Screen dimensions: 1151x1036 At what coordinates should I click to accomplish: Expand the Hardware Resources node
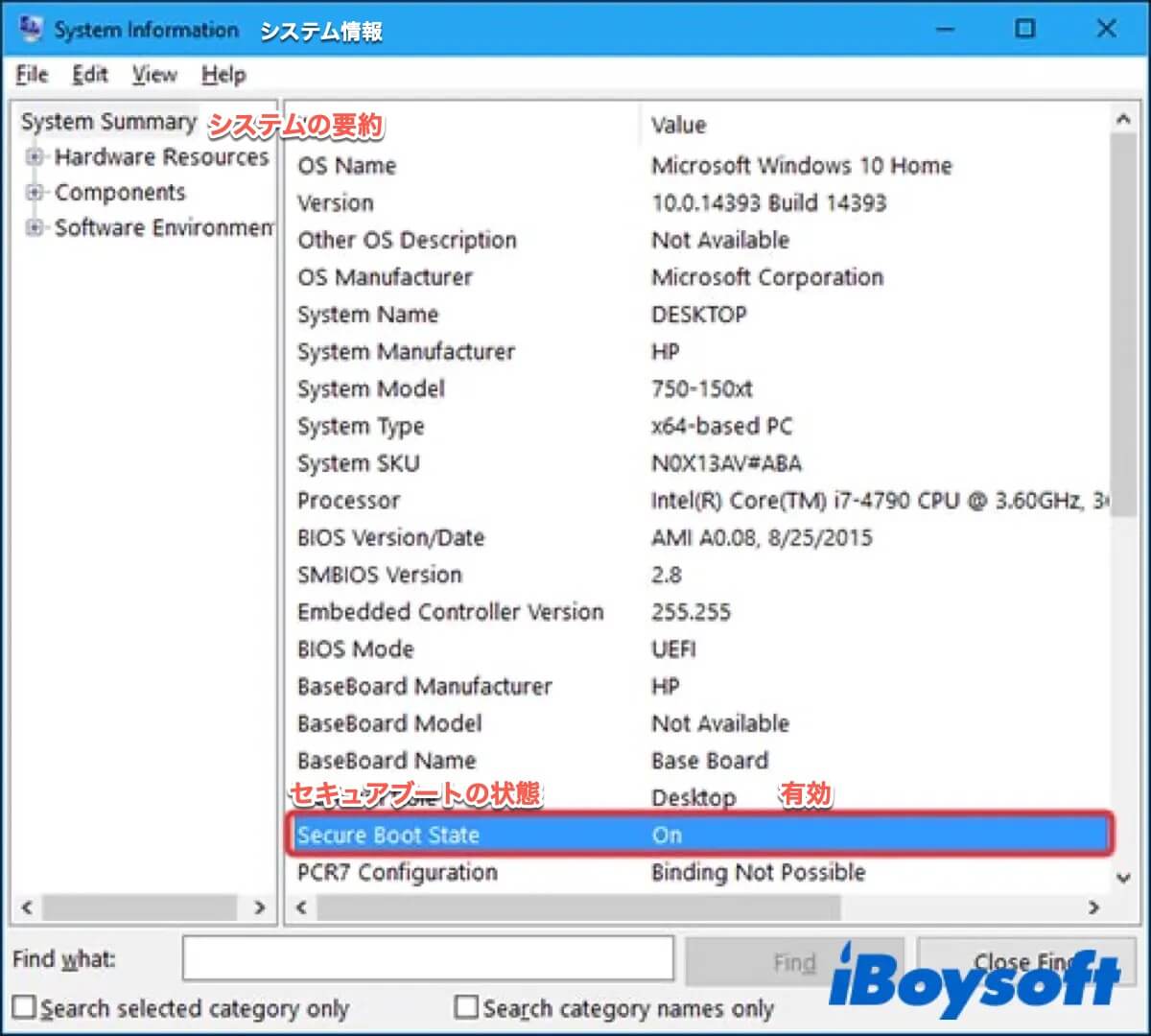pyautogui.click(x=35, y=156)
